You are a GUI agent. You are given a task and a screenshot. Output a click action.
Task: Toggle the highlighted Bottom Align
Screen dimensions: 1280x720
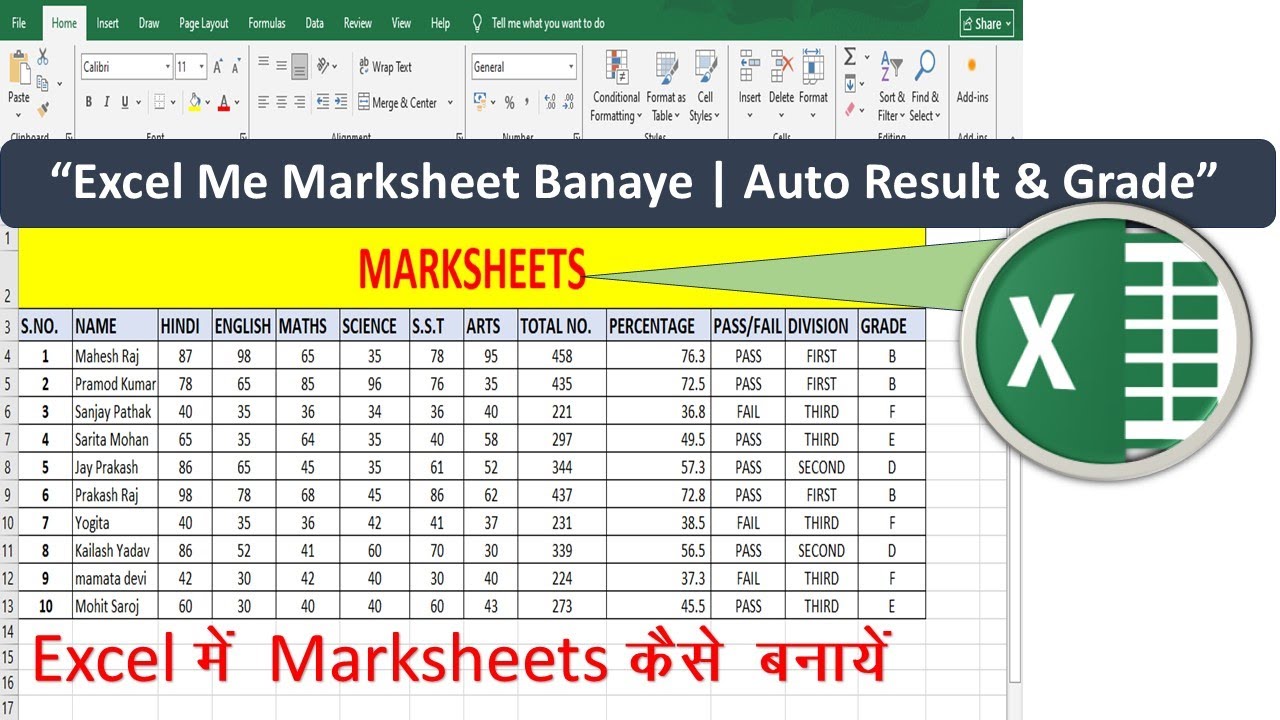coord(300,68)
